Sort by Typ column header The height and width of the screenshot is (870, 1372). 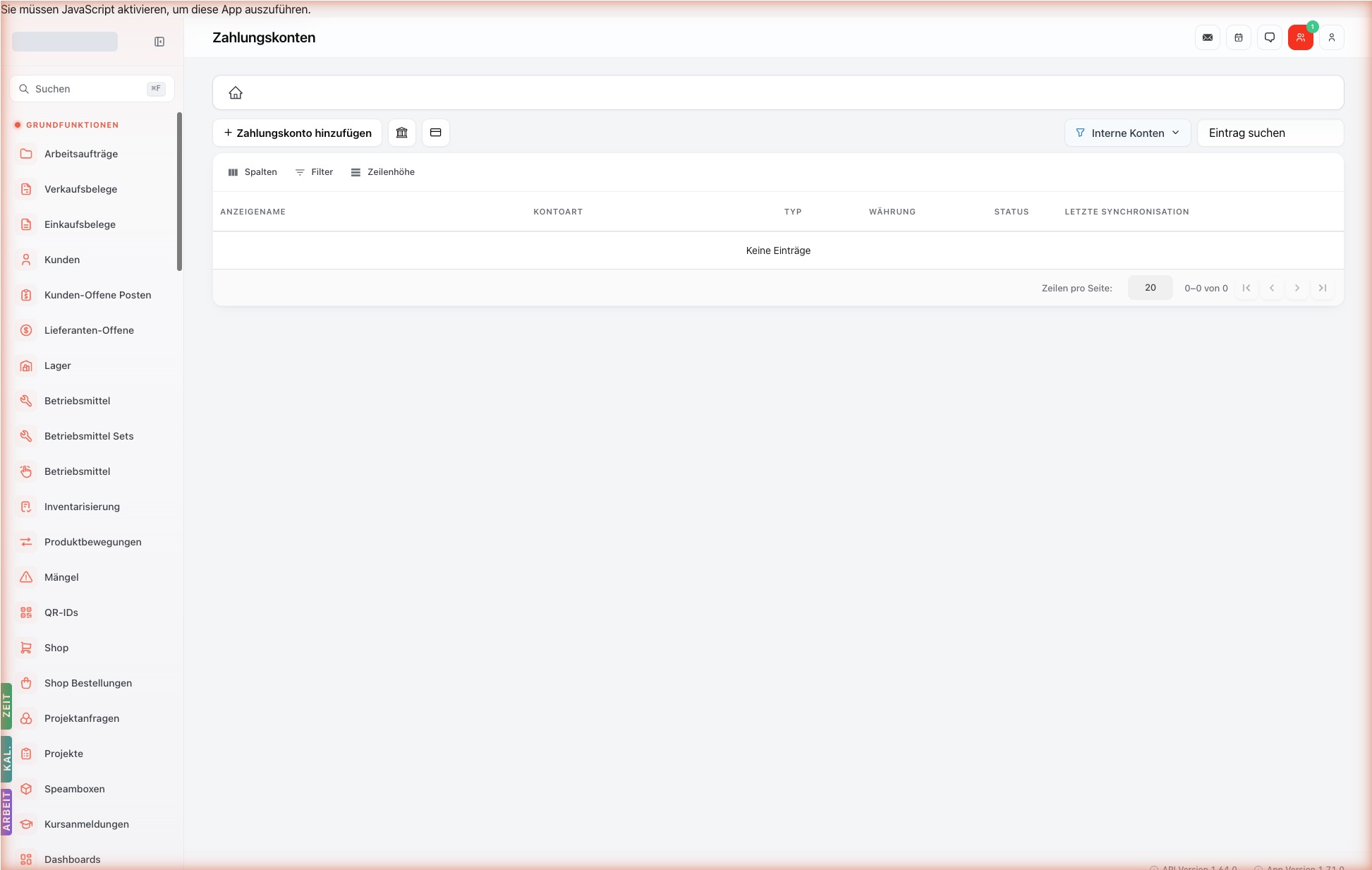tap(793, 212)
